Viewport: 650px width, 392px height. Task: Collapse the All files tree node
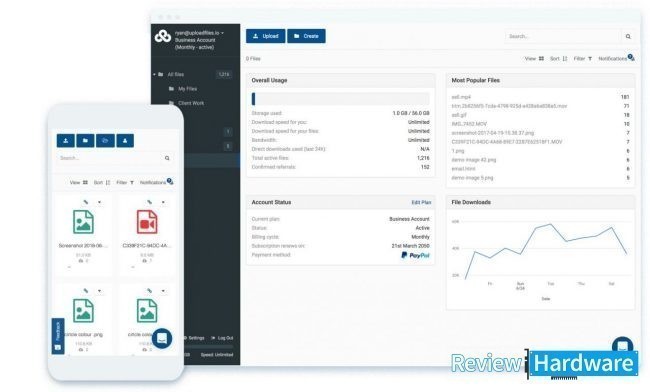[155, 75]
